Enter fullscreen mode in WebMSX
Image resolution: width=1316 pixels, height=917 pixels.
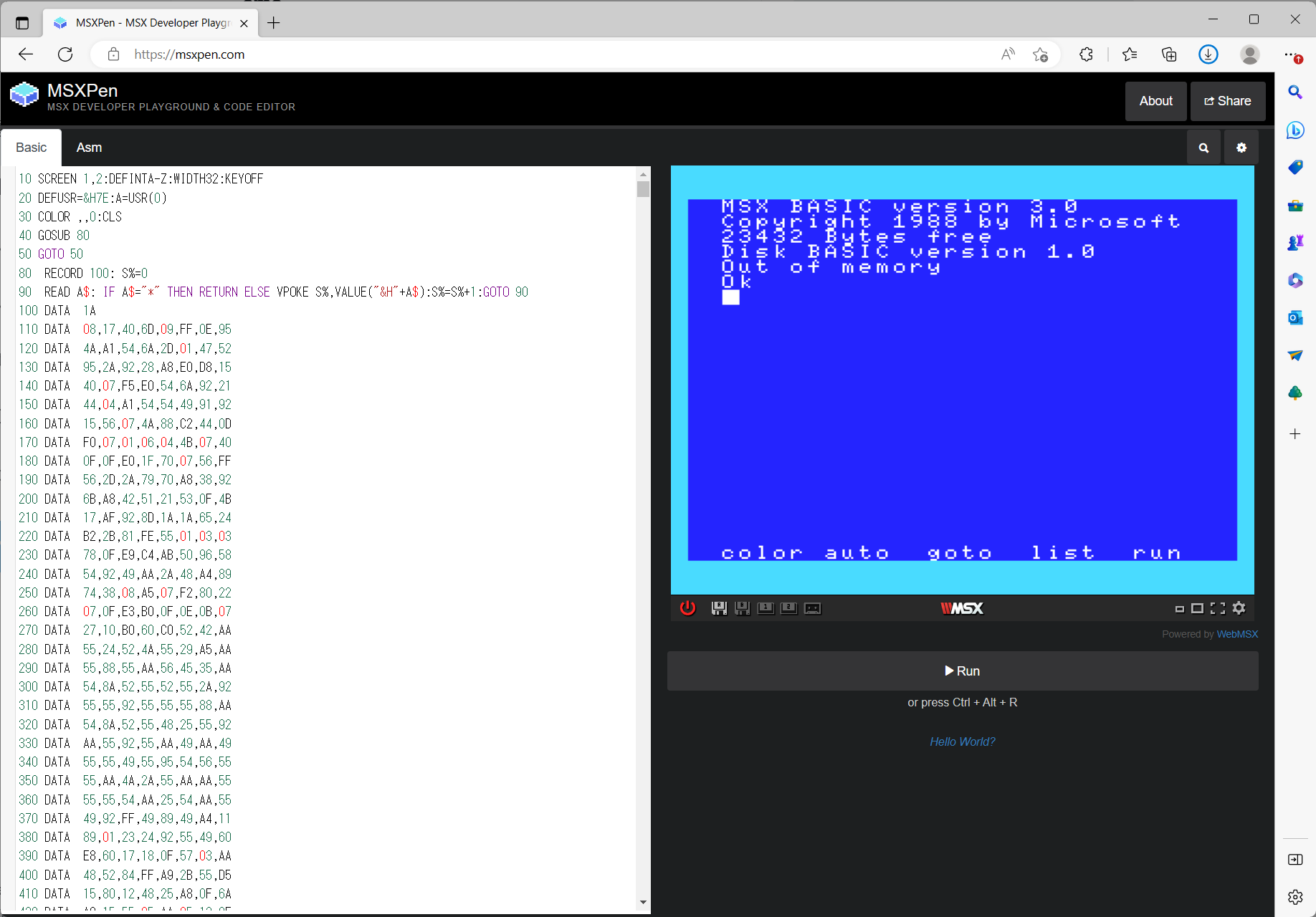(1217, 608)
